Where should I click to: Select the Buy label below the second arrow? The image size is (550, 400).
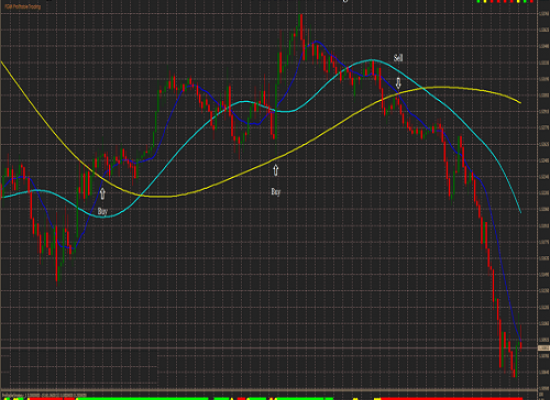tap(276, 192)
